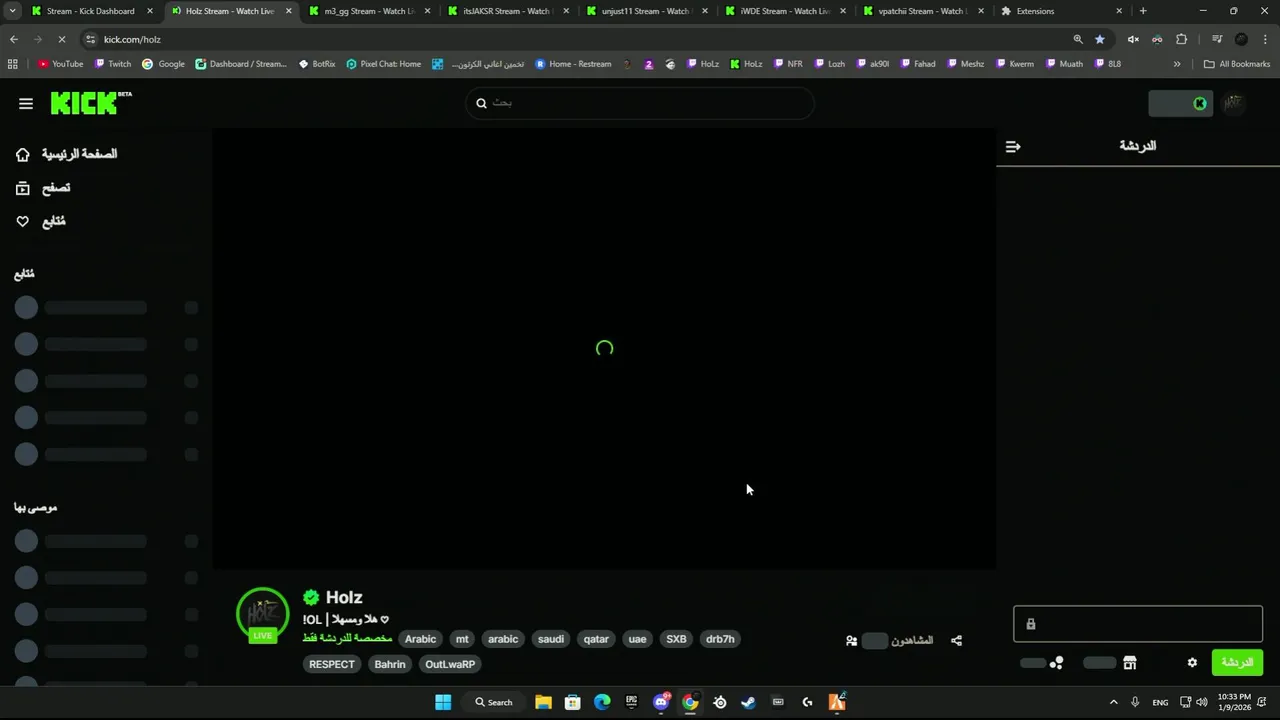Open the Chrome apps grid icon

click(12, 64)
